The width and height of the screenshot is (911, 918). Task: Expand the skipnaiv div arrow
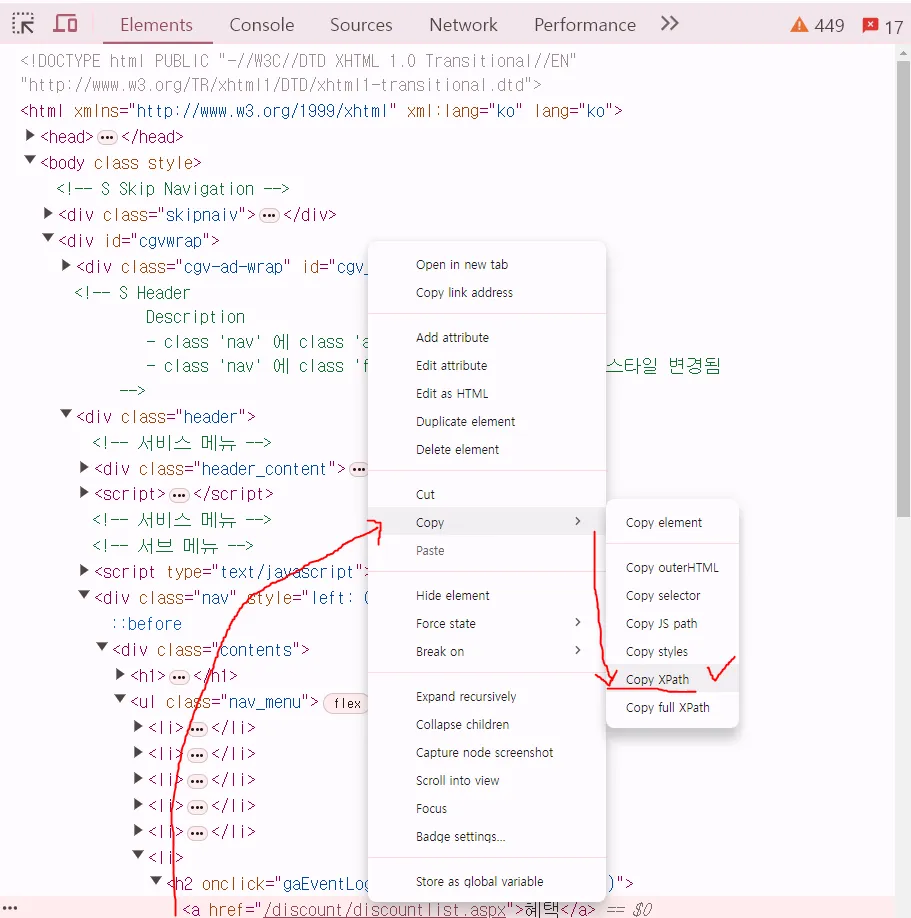pyautogui.click(x=48, y=214)
